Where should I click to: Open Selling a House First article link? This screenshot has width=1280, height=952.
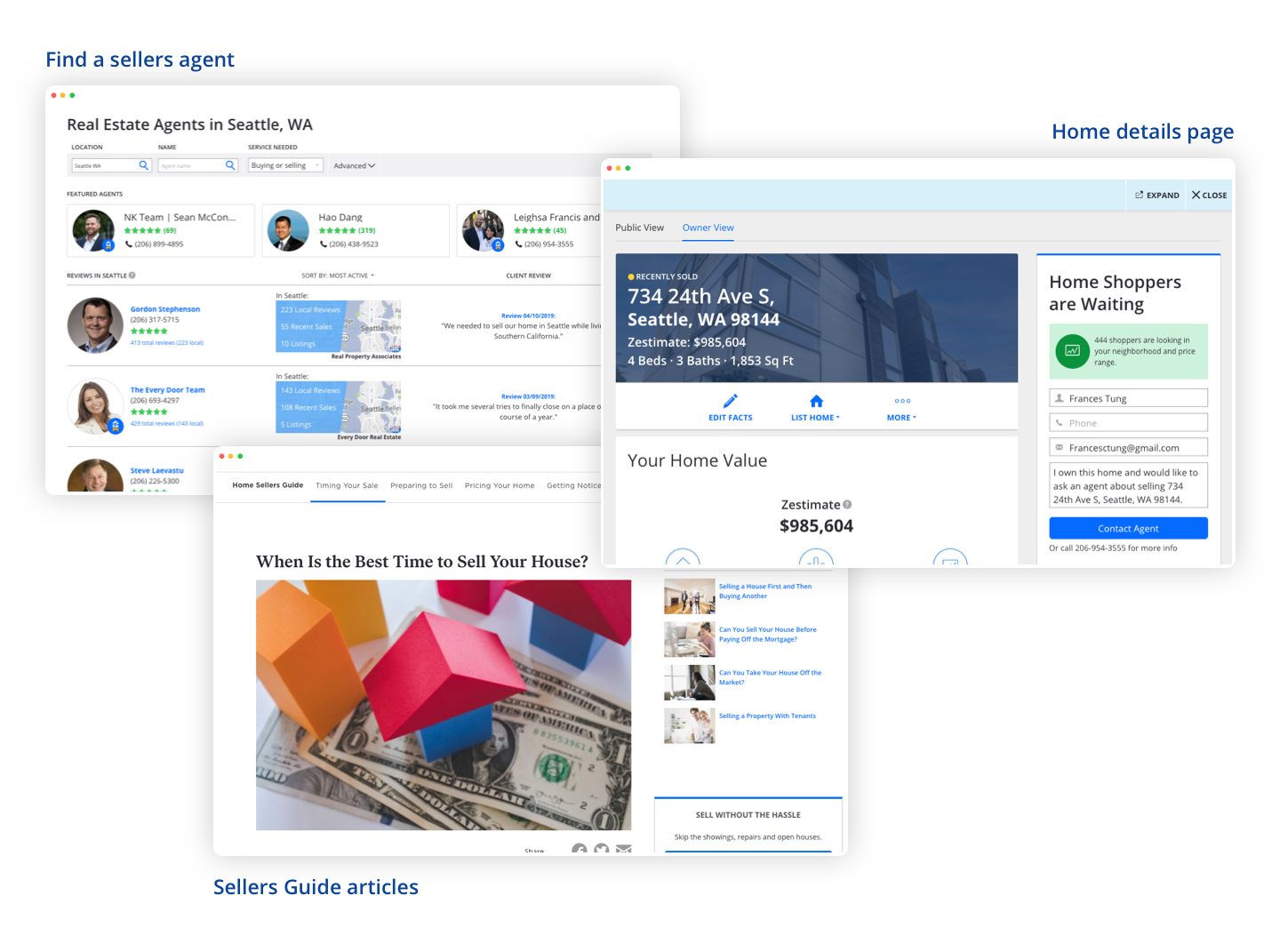[765, 591]
